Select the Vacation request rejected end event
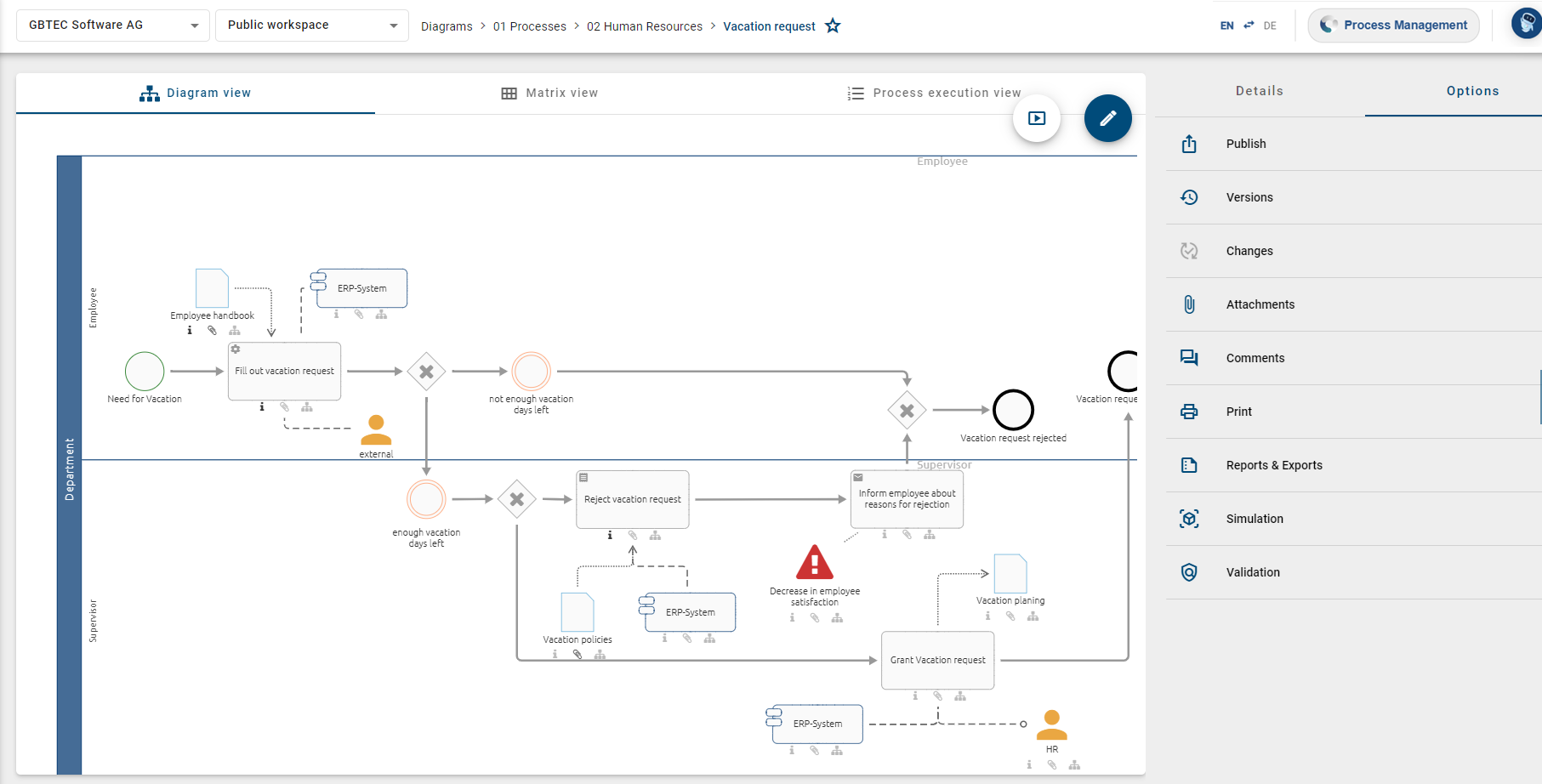The height and width of the screenshot is (784, 1542). click(x=1013, y=410)
